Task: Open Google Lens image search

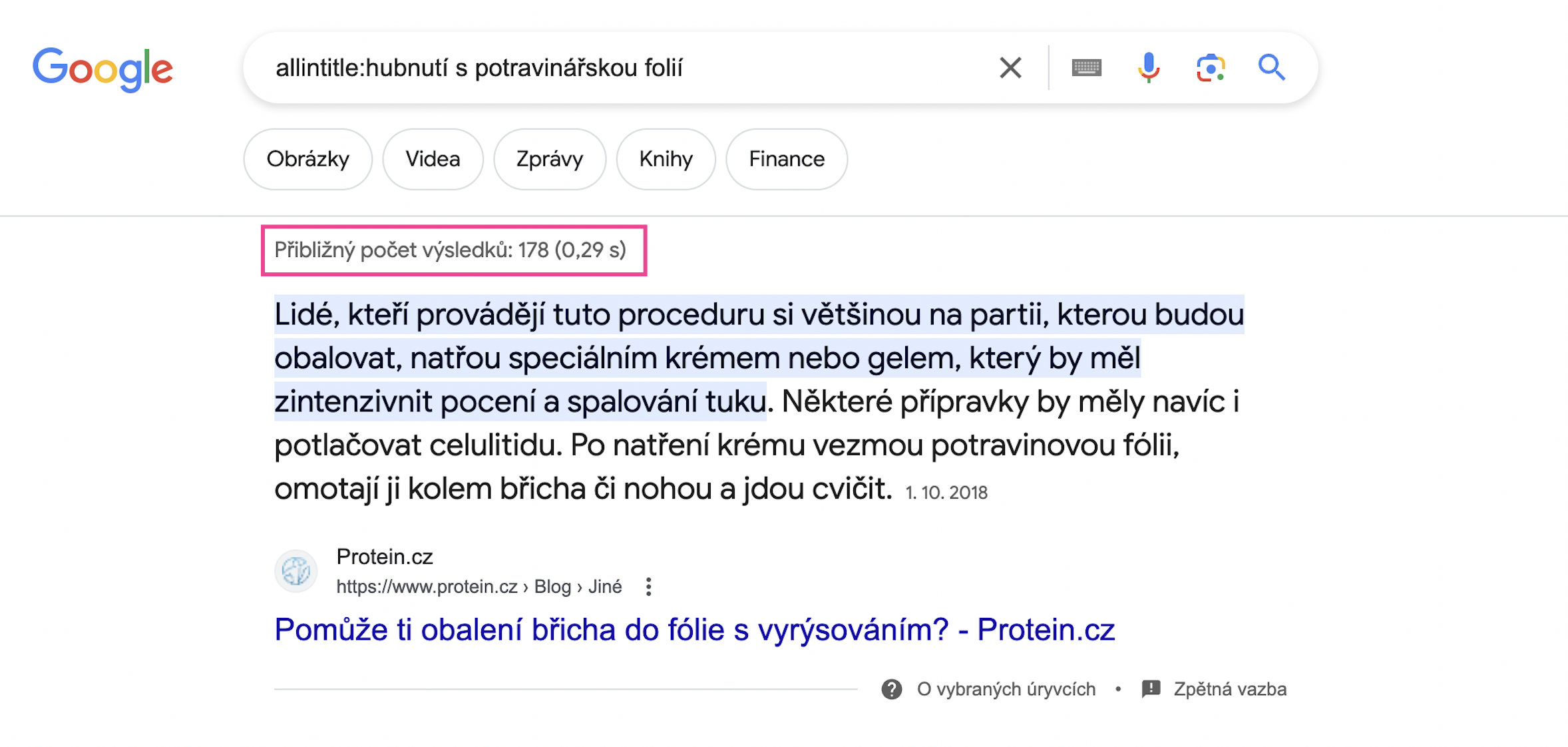Action: [x=1211, y=67]
